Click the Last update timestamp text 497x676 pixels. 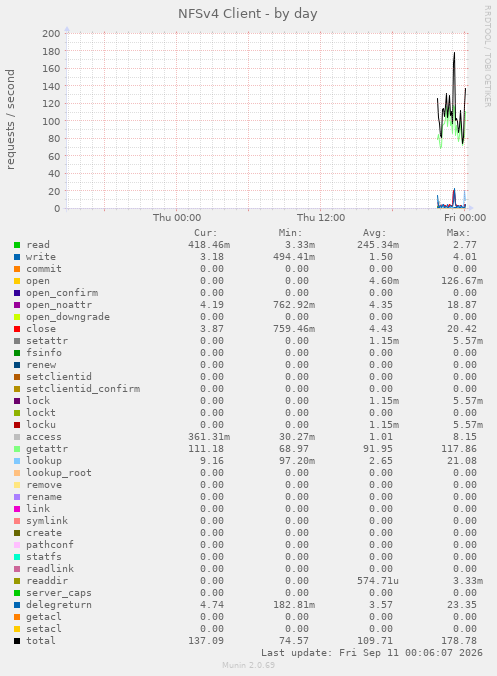pyautogui.click(x=372, y=653)
